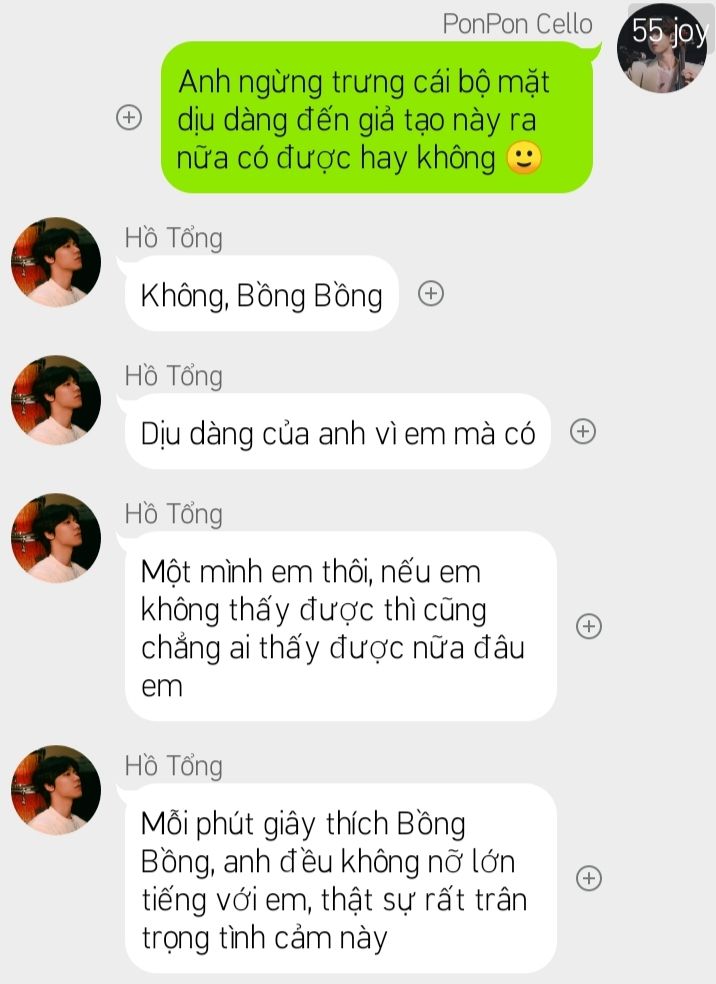
Task: Open PonPon Cello's profile avatar
Action: (663, 48)
